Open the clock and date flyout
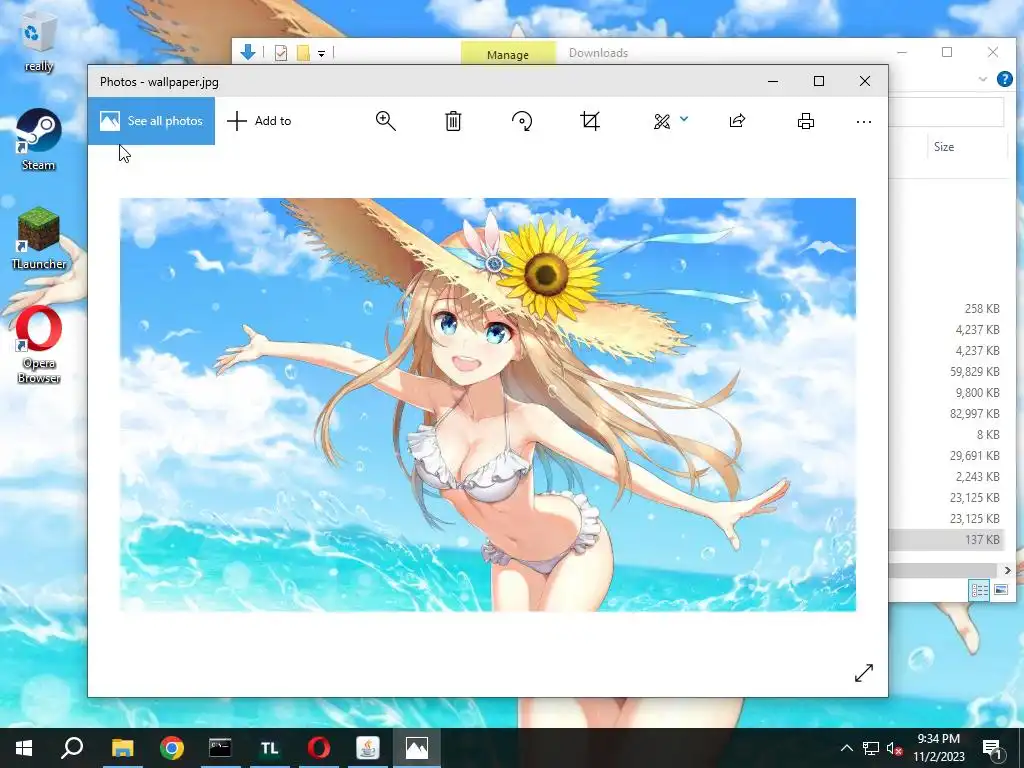 (939, 748)
